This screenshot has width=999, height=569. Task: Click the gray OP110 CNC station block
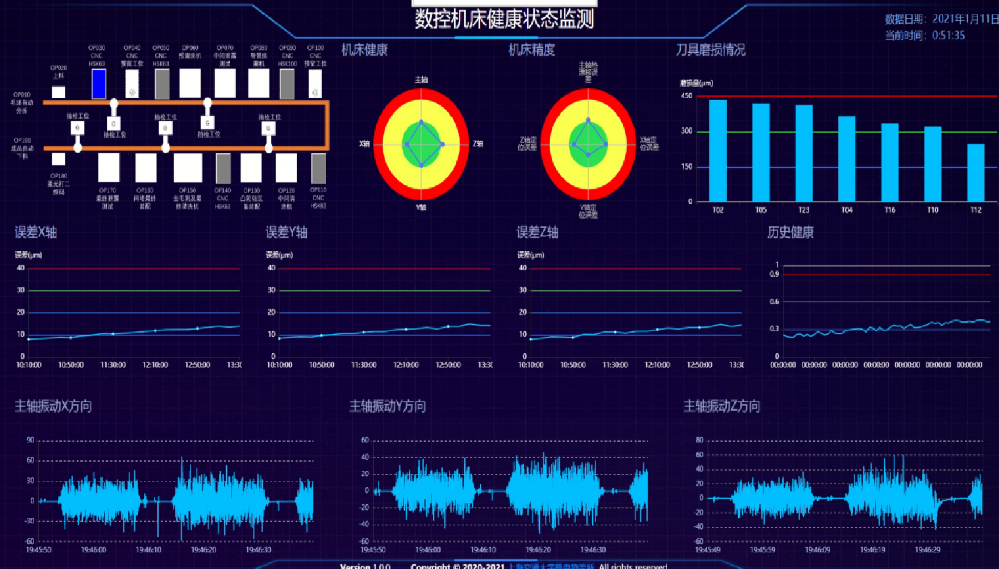[318, 167]
